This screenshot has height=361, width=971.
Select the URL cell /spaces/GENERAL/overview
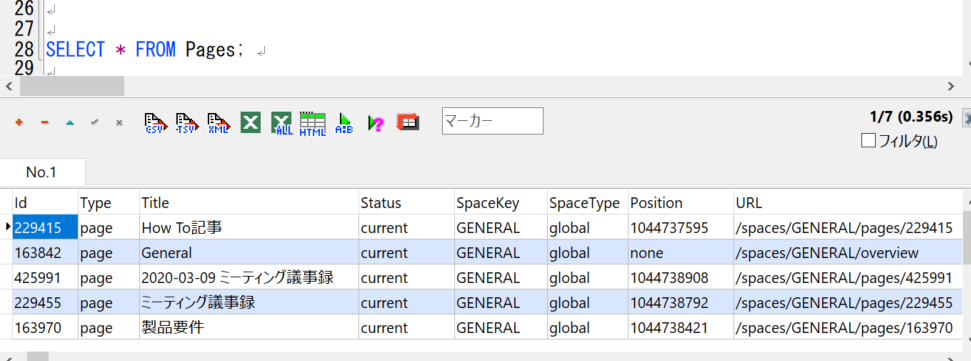(x=848, y=253)
